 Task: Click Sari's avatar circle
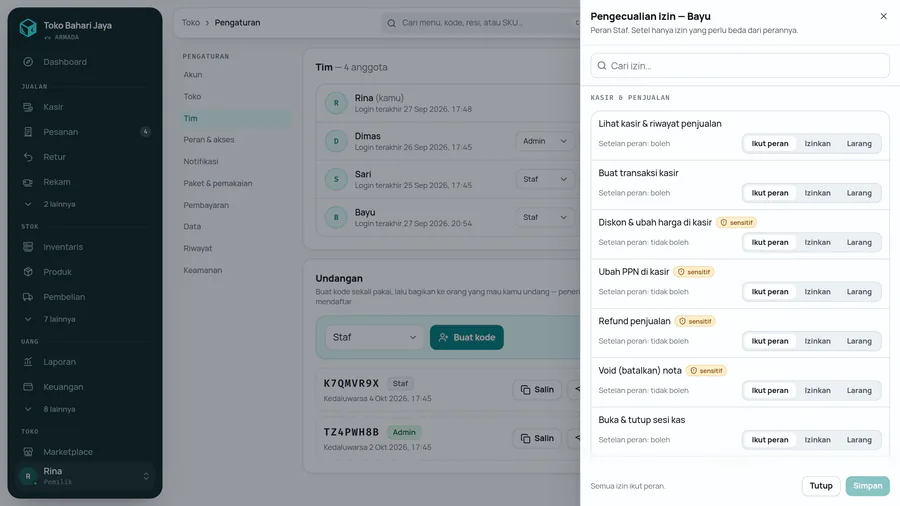336,179
